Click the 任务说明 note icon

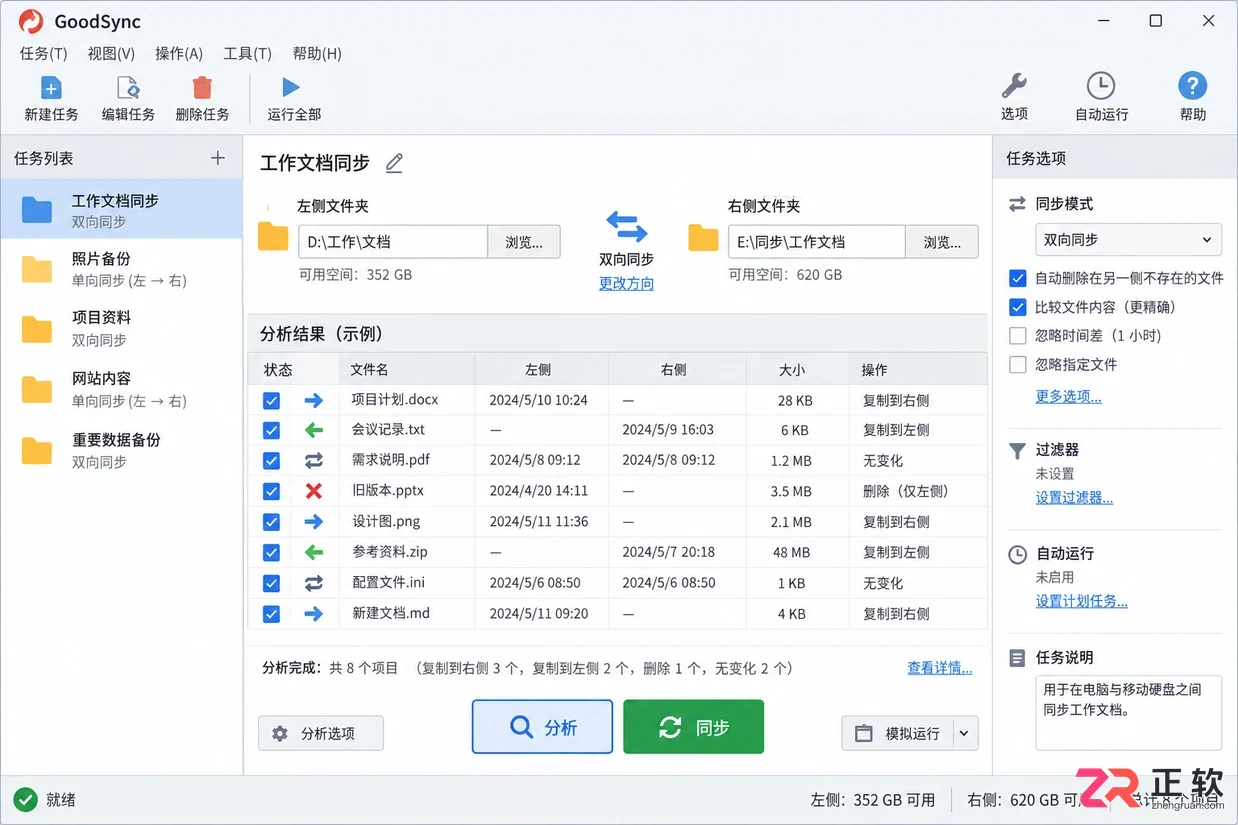coord(1017,658)
